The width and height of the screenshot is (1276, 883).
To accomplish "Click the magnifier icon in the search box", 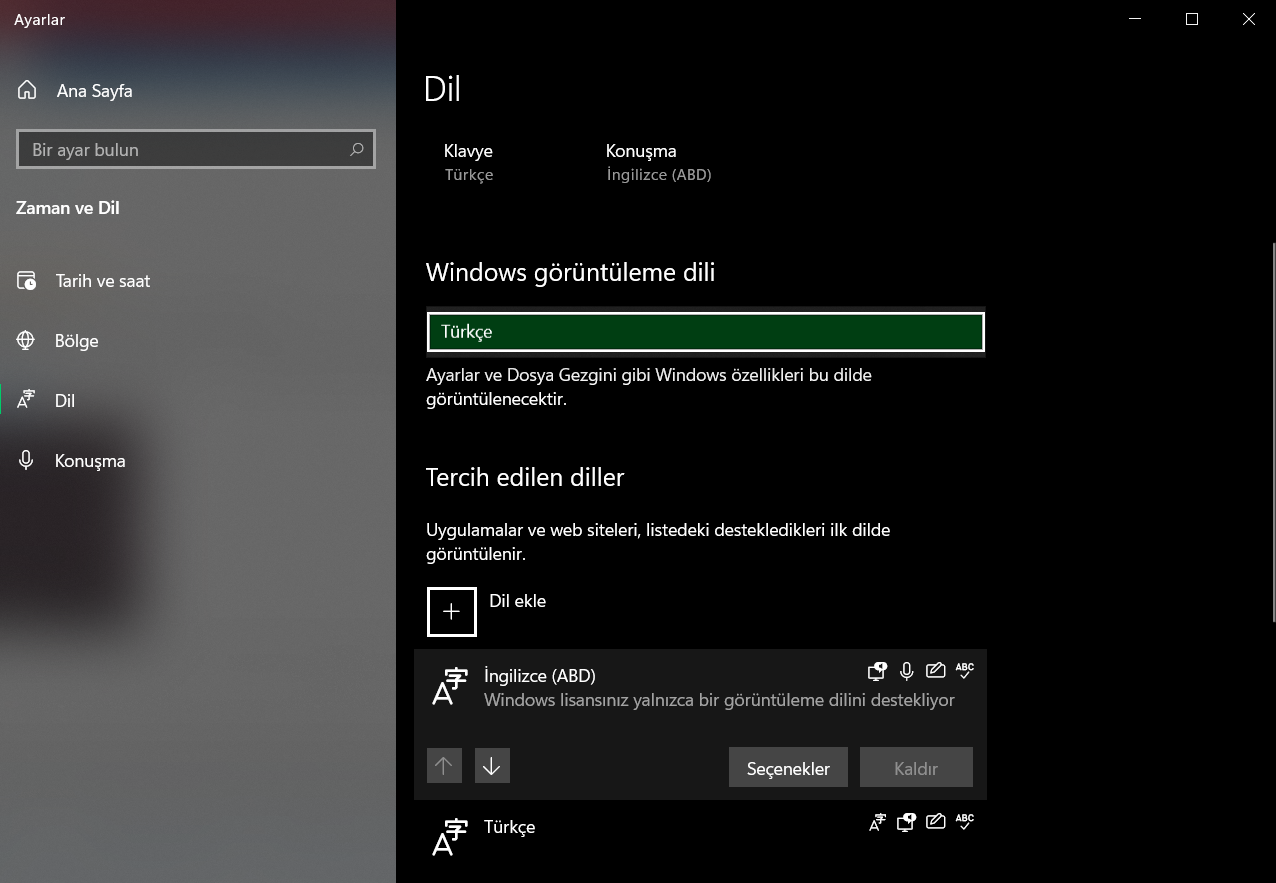I will click(x=357, y=149).
